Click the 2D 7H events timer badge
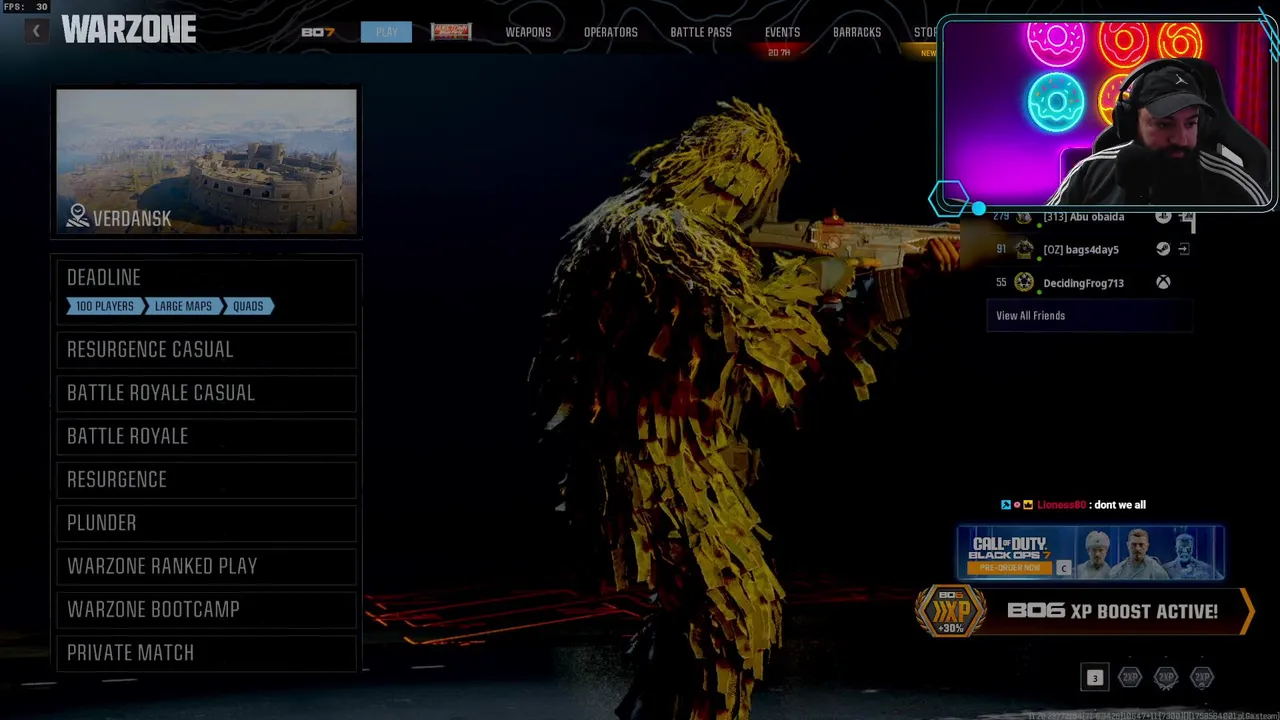The height and width of the screenshot is (720, 1280). [x=779, y=52]
